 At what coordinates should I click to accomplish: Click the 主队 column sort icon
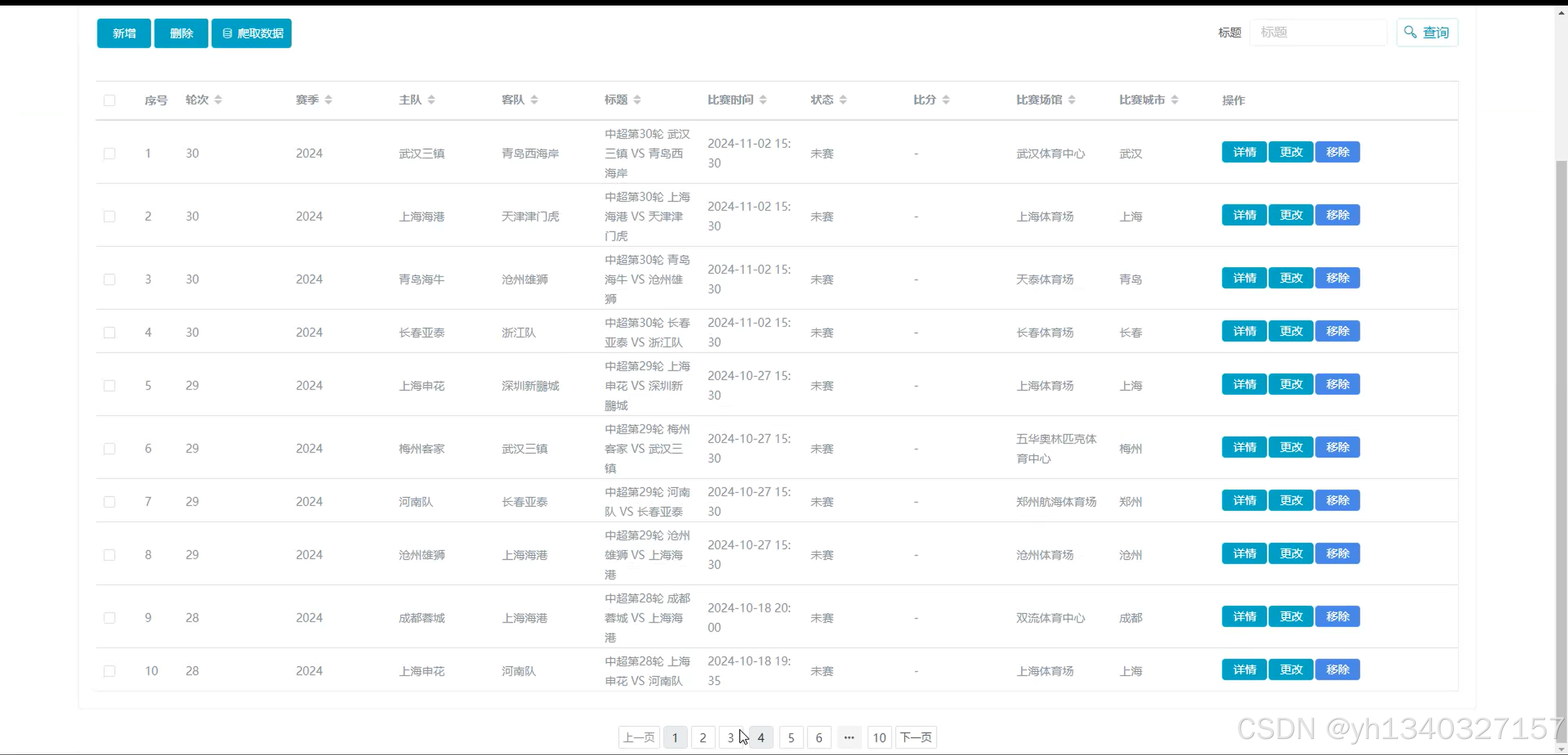(x=431, y=100)
